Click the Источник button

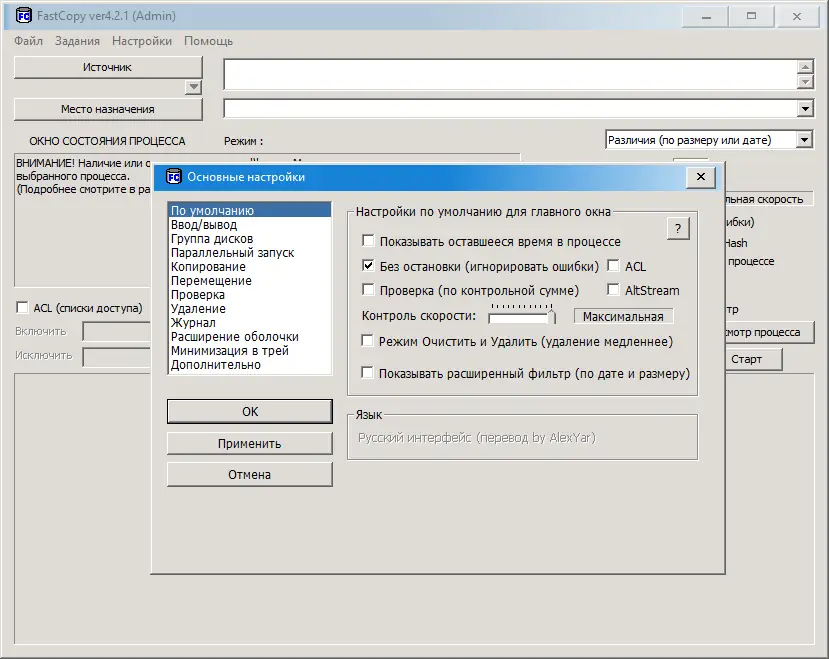tap(108, 67)
